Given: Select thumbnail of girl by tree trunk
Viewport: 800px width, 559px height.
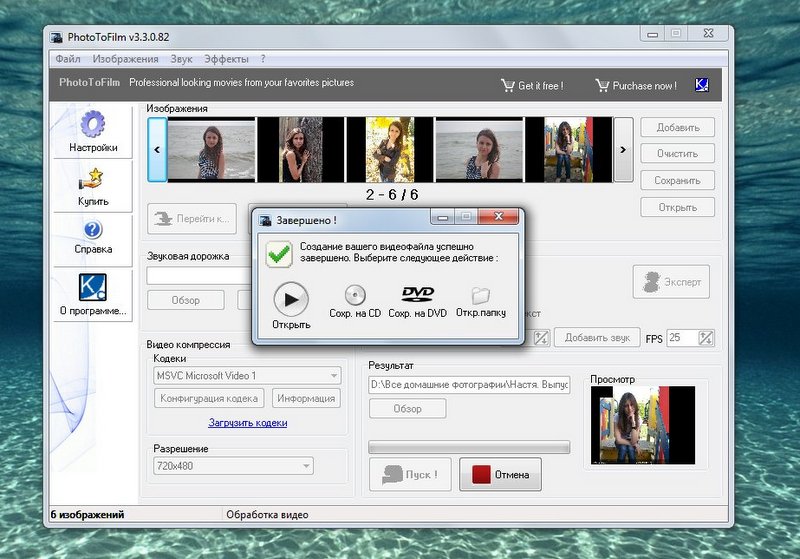Looking at the screenshot, I should point(301,149).
